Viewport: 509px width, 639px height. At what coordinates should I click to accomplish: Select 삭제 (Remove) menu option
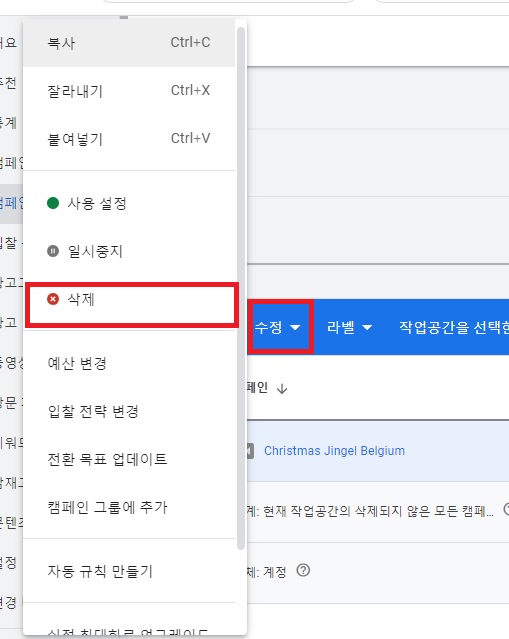pyautogui.click(x=129, y=300)
